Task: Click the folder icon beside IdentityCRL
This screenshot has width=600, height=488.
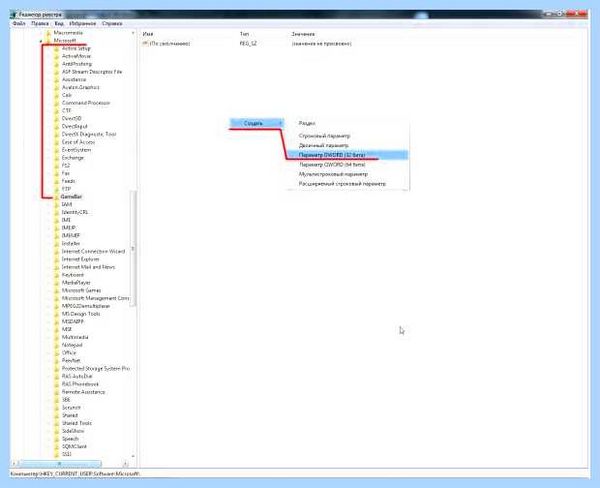Action: coord(57,212)
